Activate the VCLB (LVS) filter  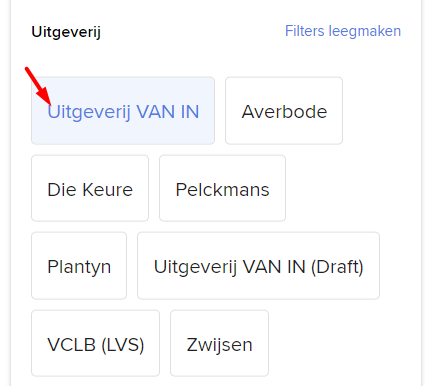click(x=95, y=343)
